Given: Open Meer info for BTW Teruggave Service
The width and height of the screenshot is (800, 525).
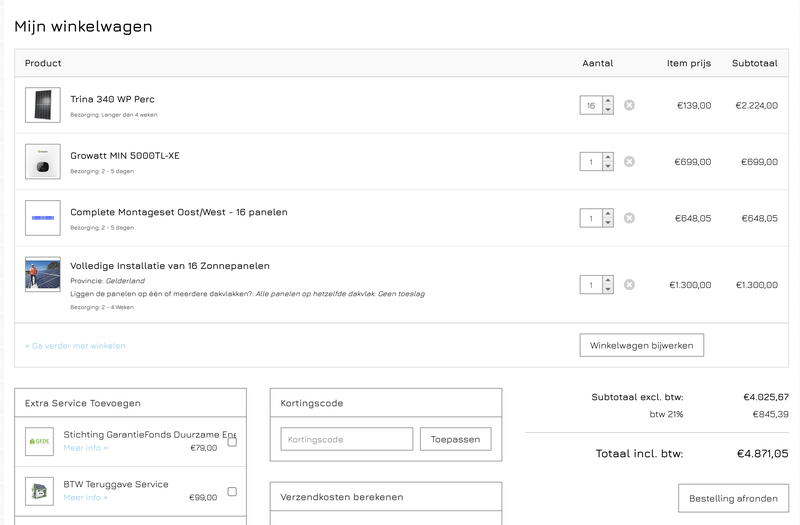Looking at the screenshot, I should 86,497.
